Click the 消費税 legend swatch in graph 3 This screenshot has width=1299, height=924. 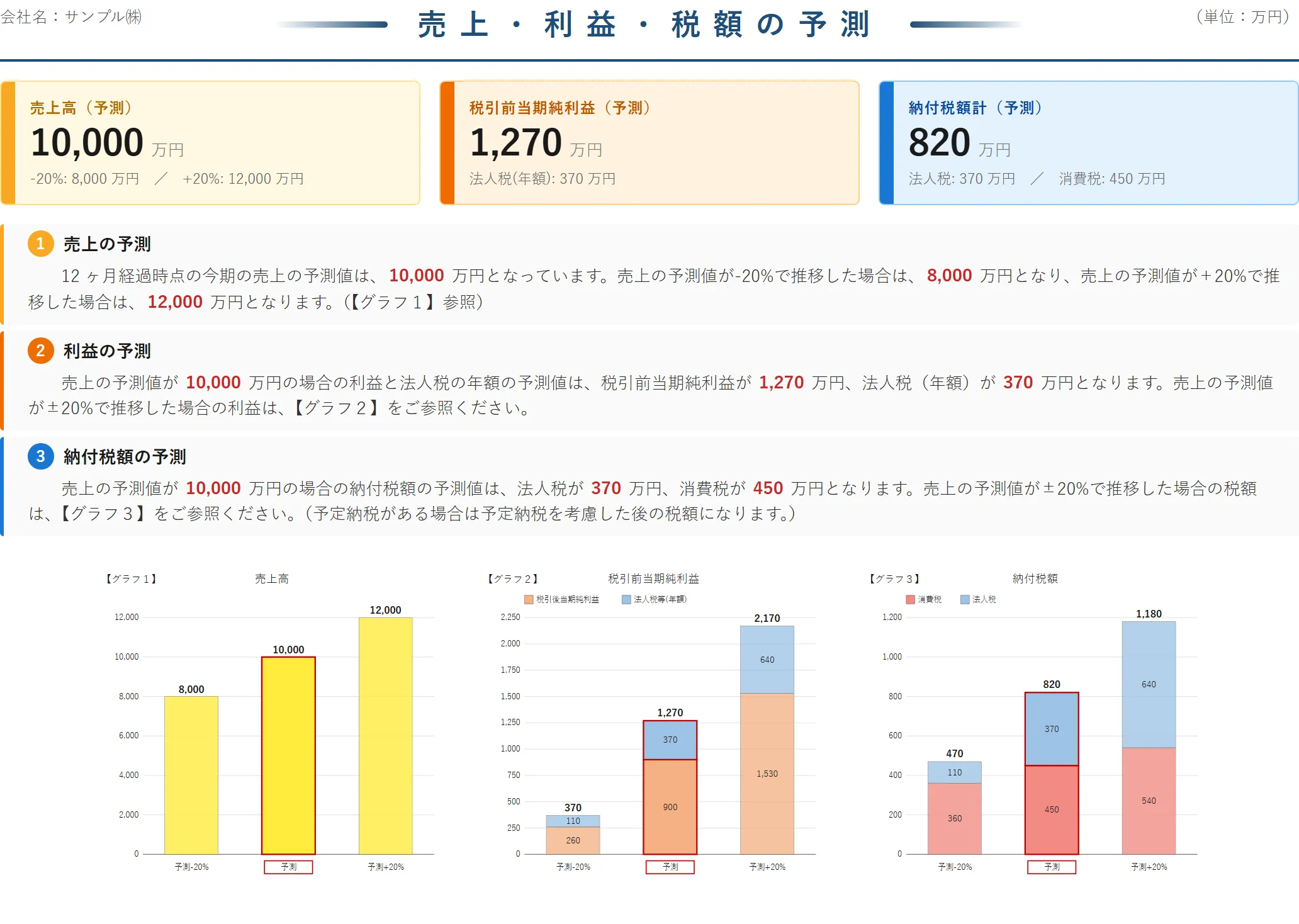[x=910, y=599]
